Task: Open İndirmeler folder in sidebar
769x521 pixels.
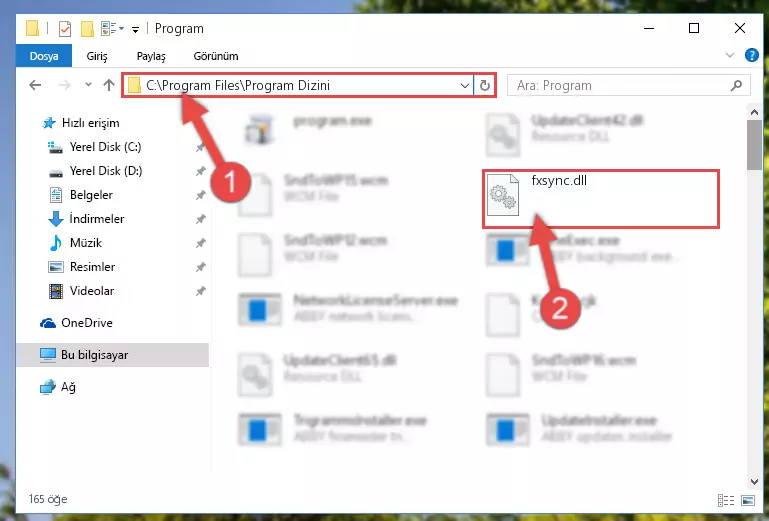Action: 96,219
